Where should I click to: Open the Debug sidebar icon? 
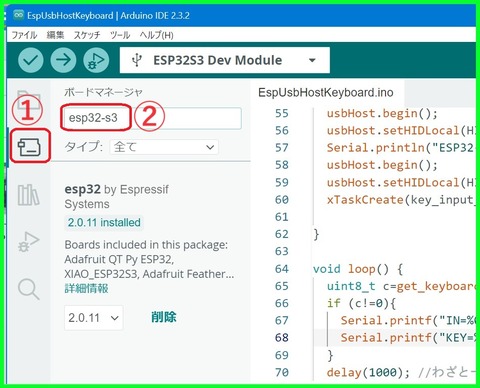pos(28,242)
